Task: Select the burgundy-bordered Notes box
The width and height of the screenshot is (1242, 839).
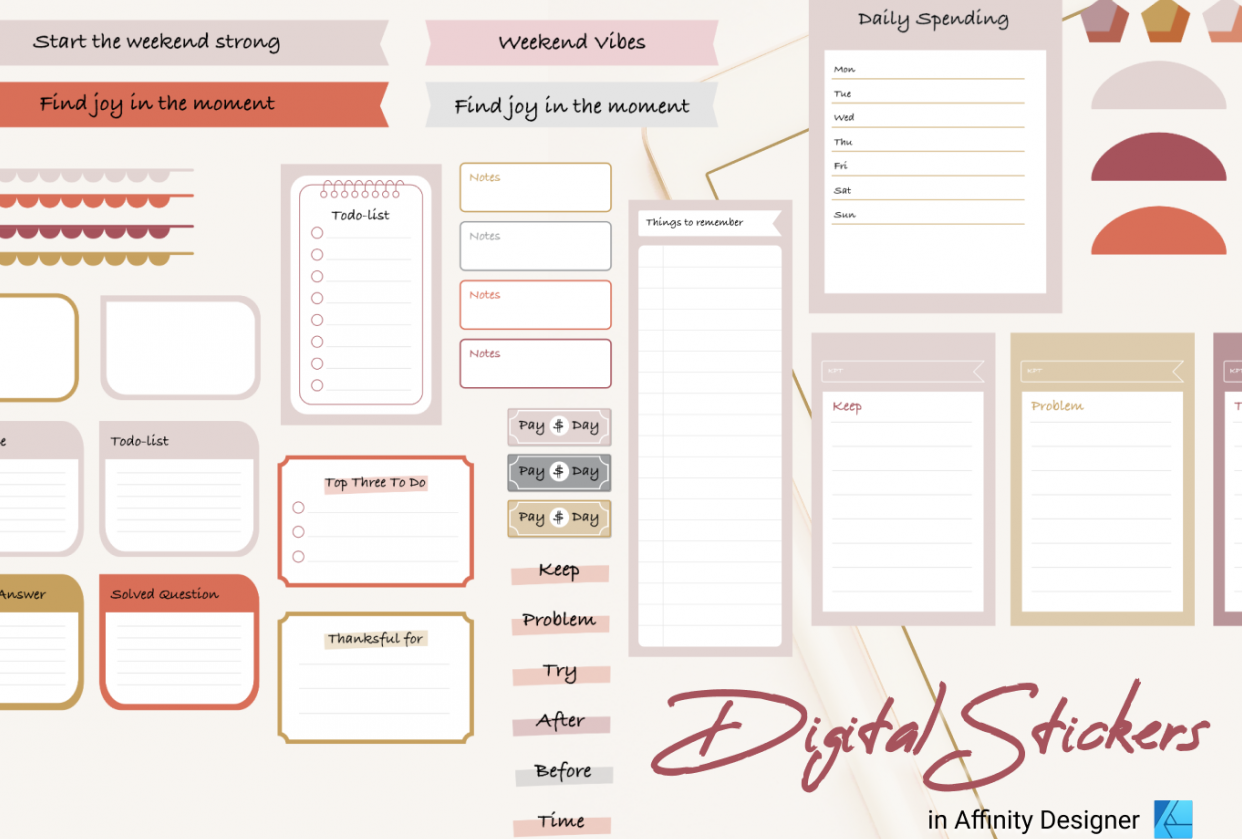Action: pos(535,364)
